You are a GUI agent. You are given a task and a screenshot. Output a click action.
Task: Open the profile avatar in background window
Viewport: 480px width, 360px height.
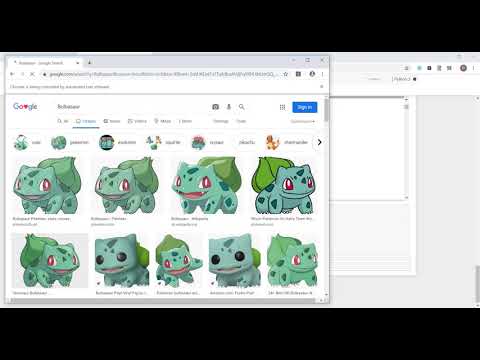pyautogui.click(x=463, y=68)
